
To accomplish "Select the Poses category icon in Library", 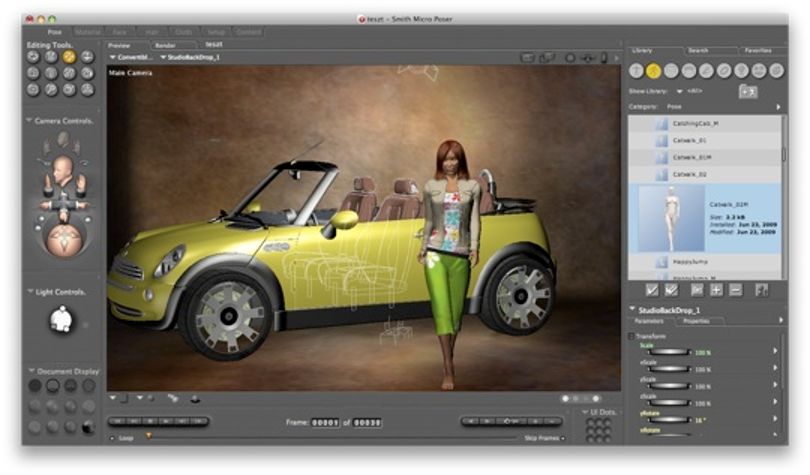I will coord(653,71).
